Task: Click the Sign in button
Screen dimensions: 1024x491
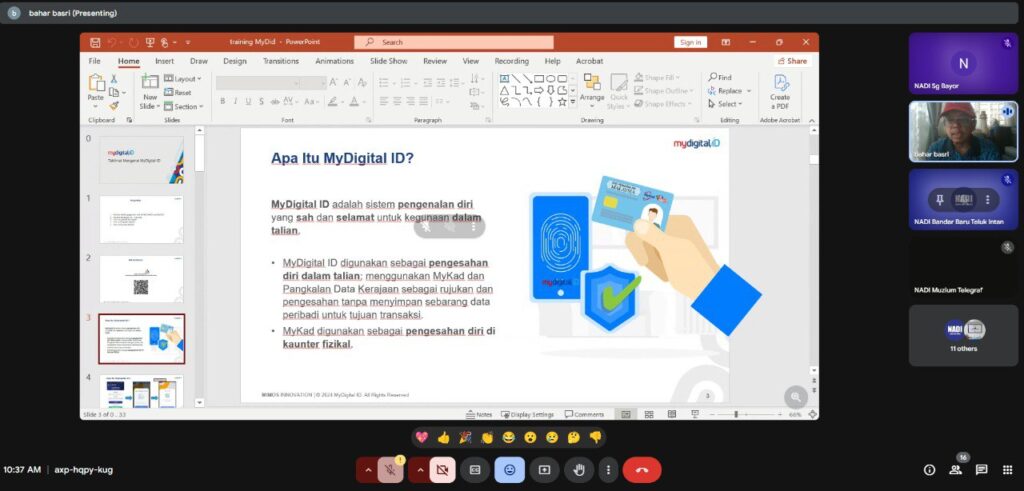Action: point(690,42)
